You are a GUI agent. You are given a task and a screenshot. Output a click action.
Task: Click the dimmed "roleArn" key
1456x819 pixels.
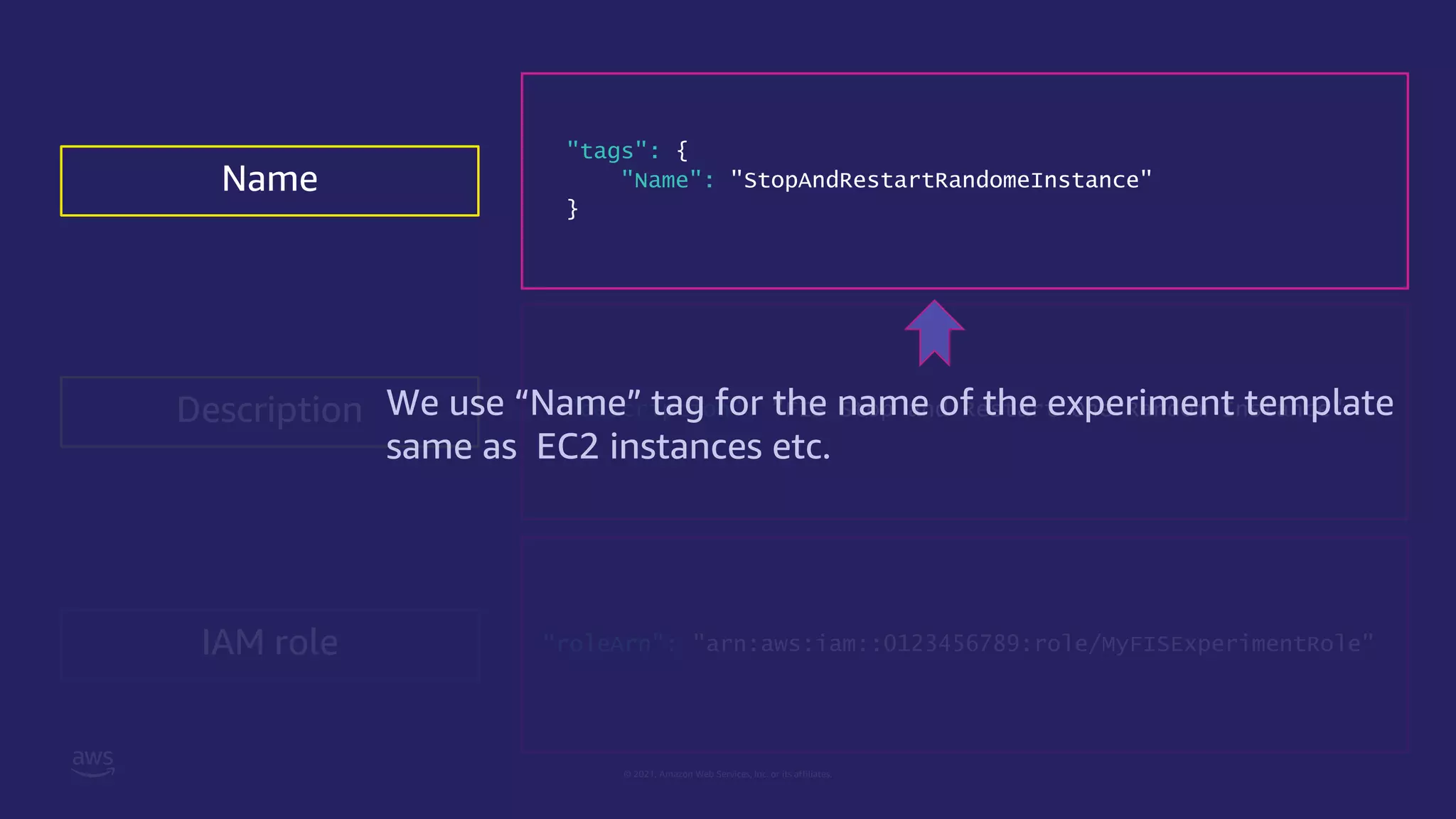click(x=609, y=644)
